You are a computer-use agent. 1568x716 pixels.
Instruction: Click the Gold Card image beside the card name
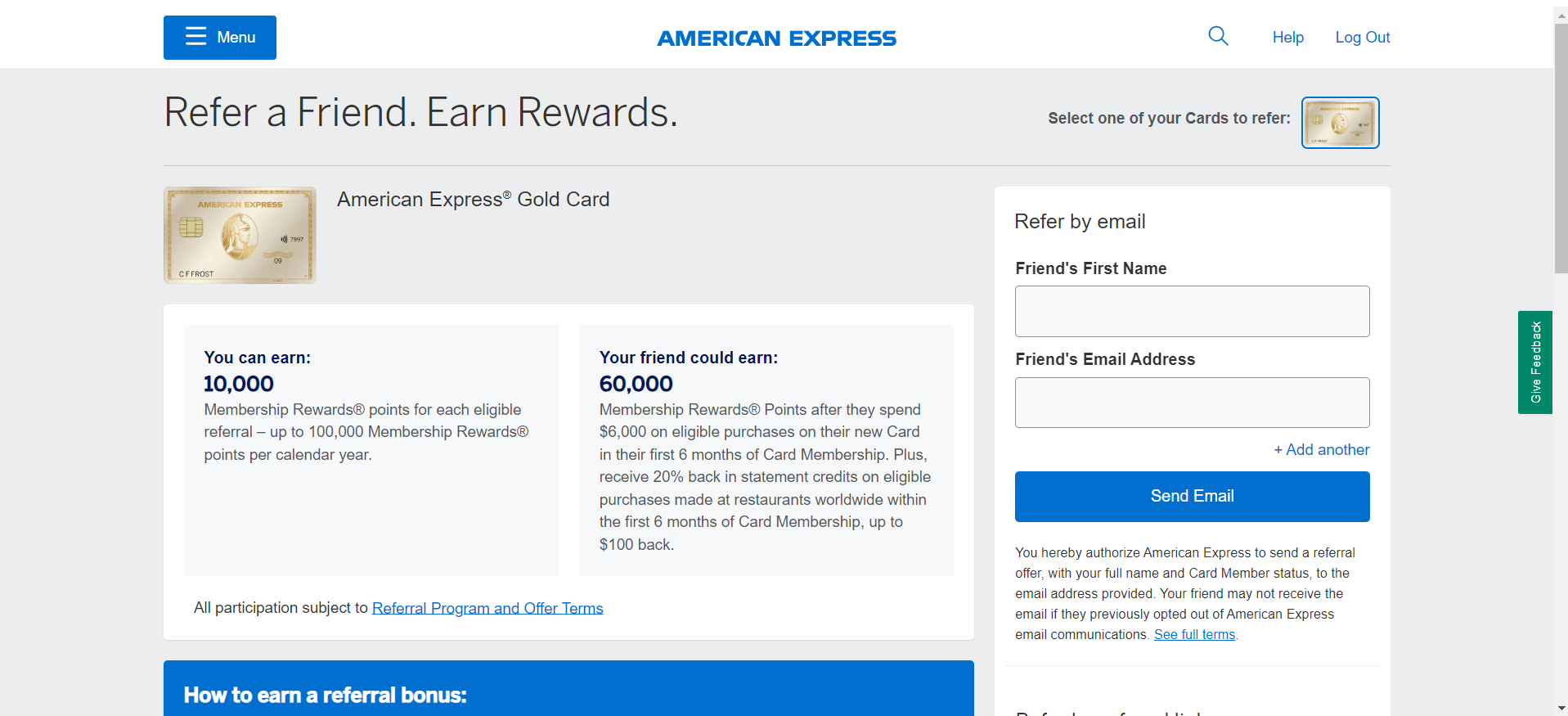pyautogui.click(x=239, y=235)
